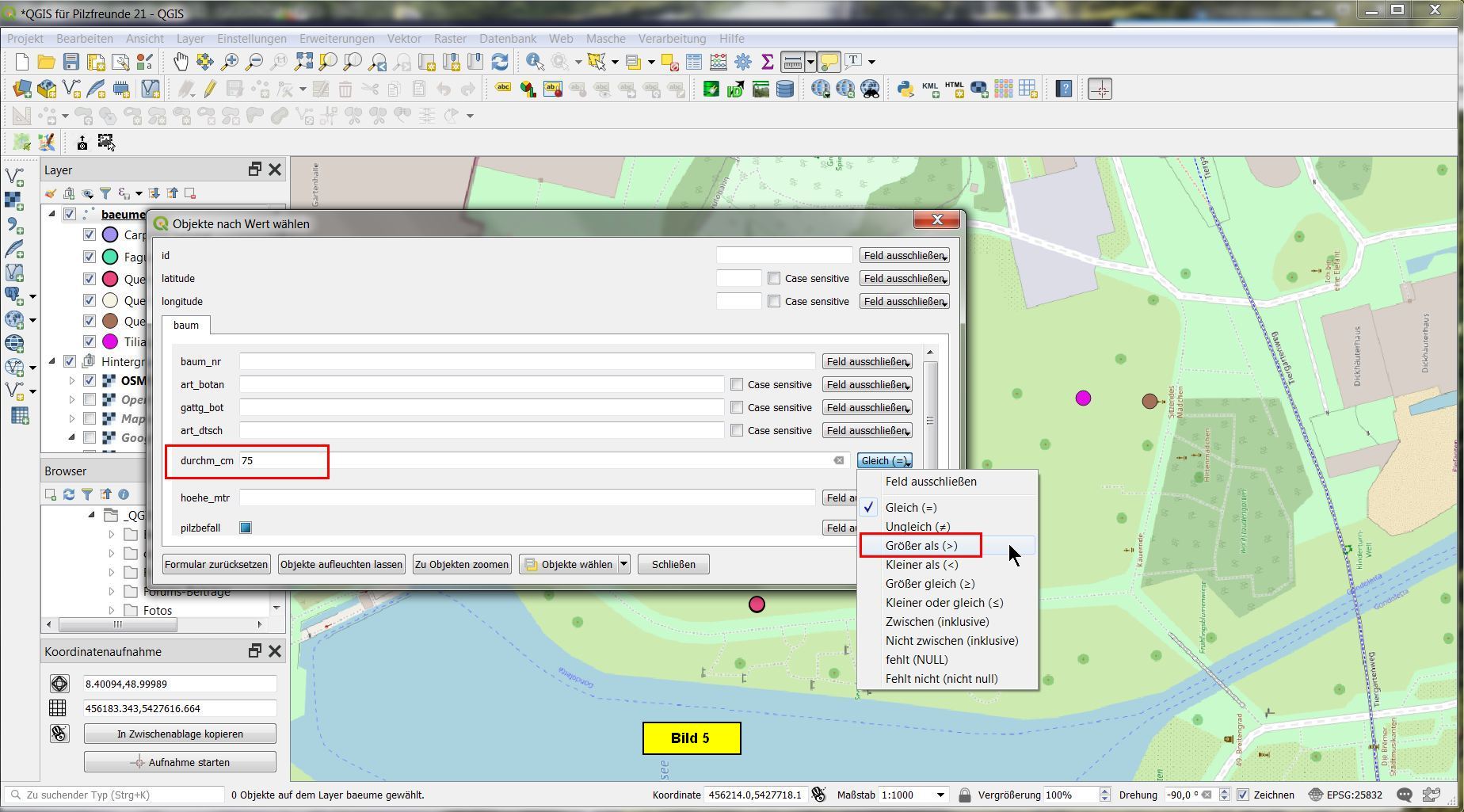This screenshot has height=812, width=1464.
Task: Expand the Maßstab scale dropdown
Action: click(940, 795)
